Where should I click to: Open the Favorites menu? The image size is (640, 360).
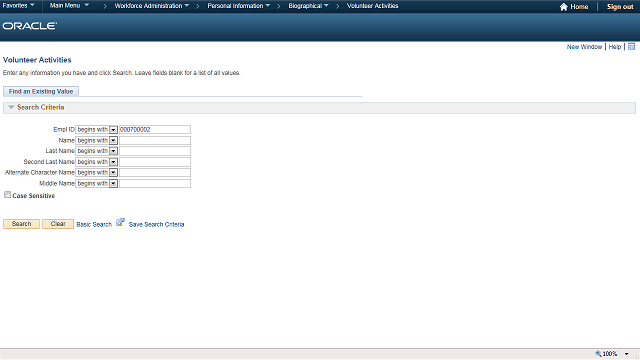pyautogui.click(x=18, y=6)
